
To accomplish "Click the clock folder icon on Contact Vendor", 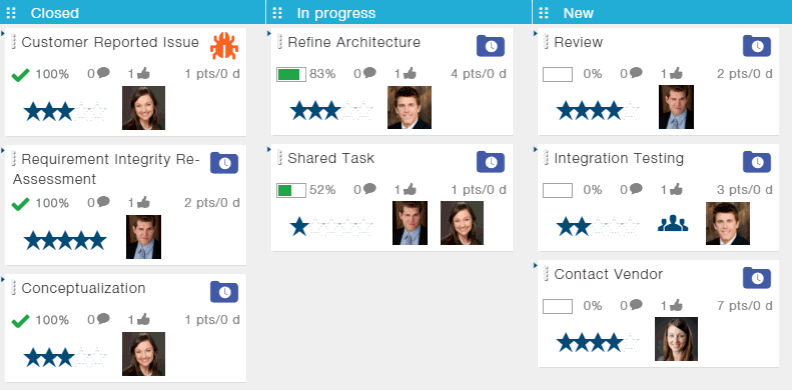I will point(757,278).
